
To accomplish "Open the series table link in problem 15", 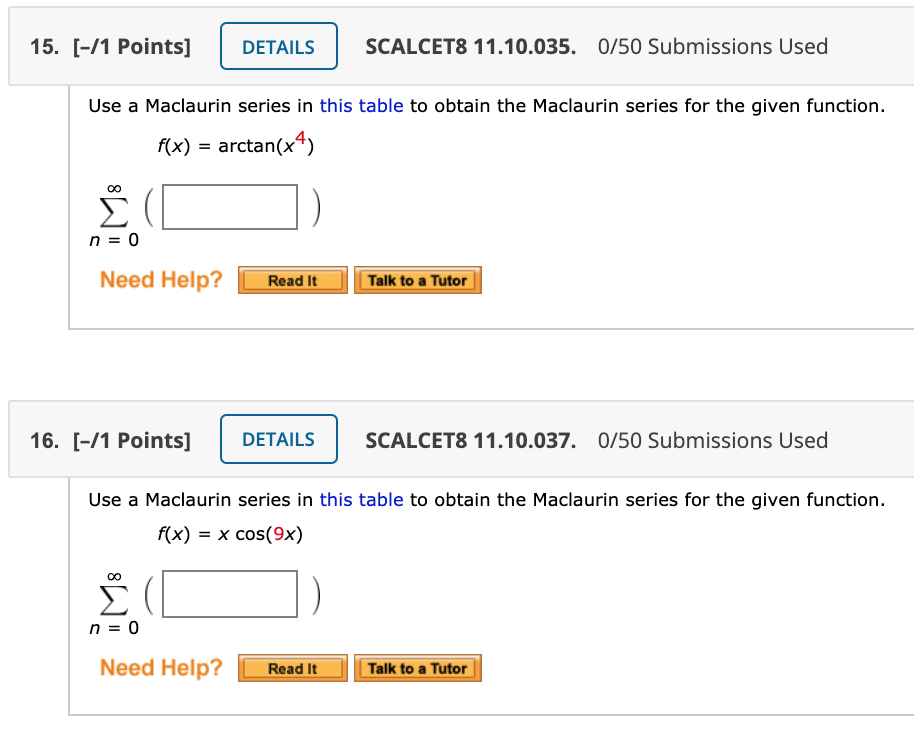I will 361,105.
